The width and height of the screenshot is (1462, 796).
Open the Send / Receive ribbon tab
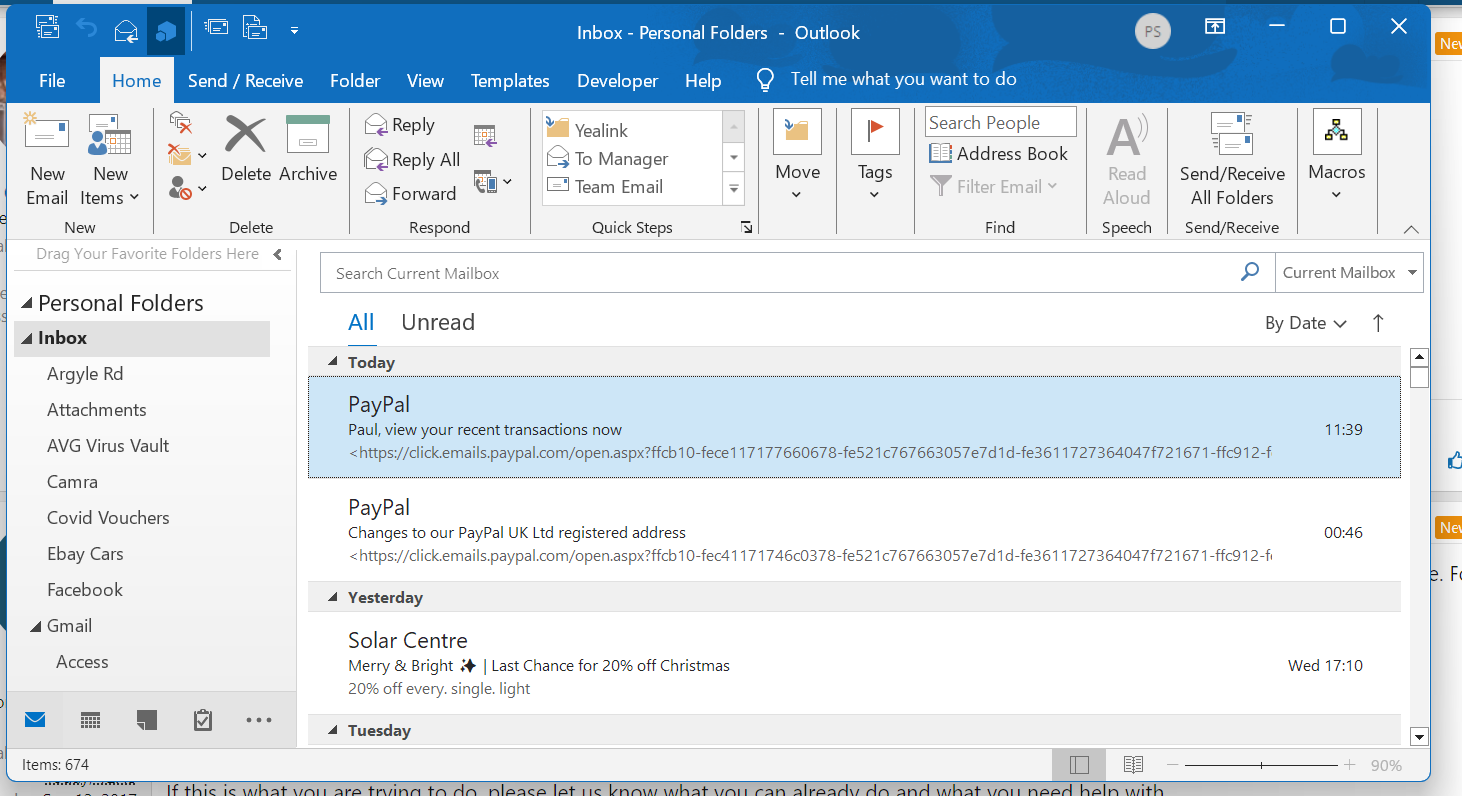[245, 81]
